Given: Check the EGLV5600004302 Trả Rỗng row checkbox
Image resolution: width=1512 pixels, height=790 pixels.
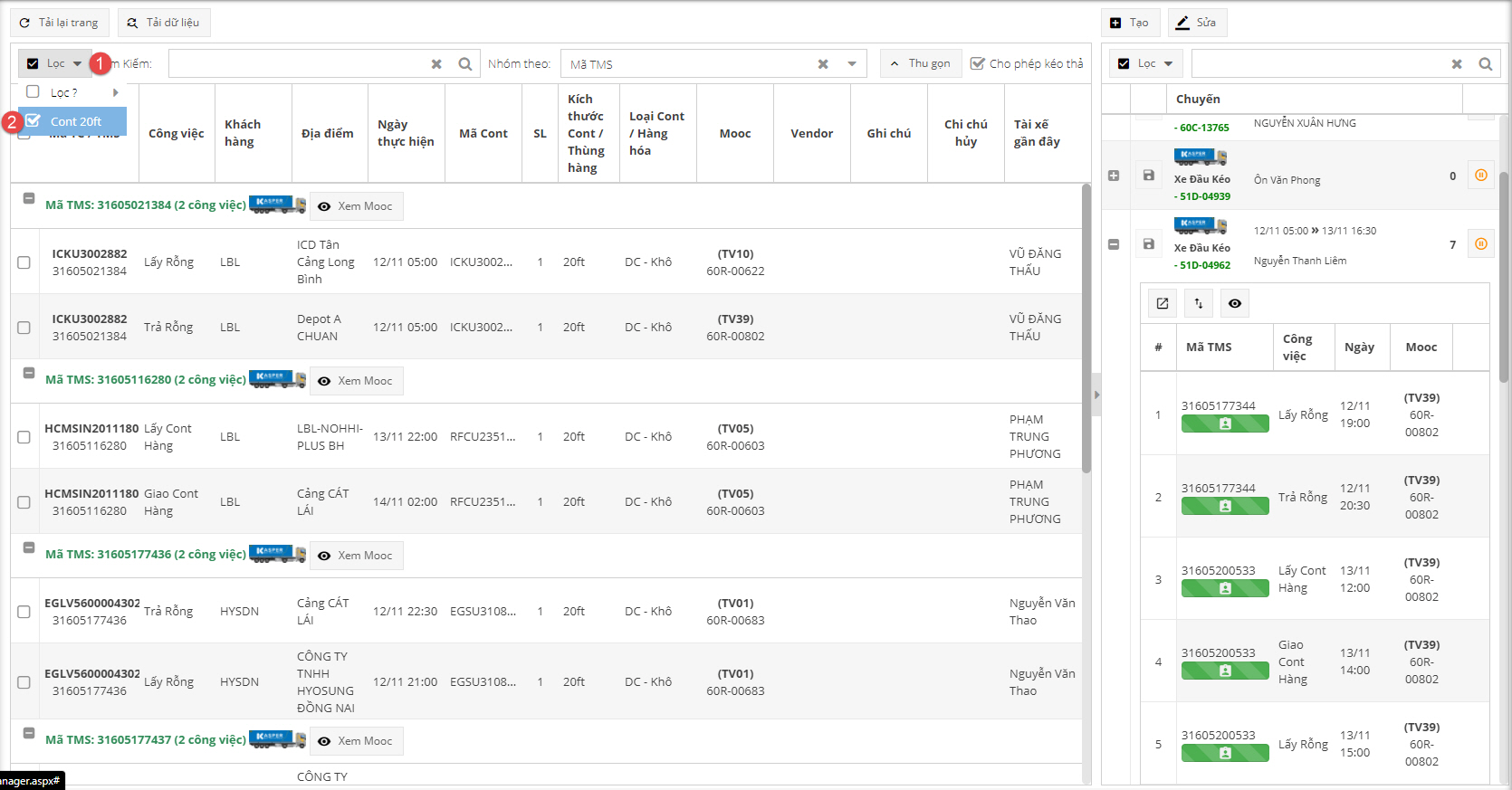Looking at the screenshot, I should (x=24, y=612).
